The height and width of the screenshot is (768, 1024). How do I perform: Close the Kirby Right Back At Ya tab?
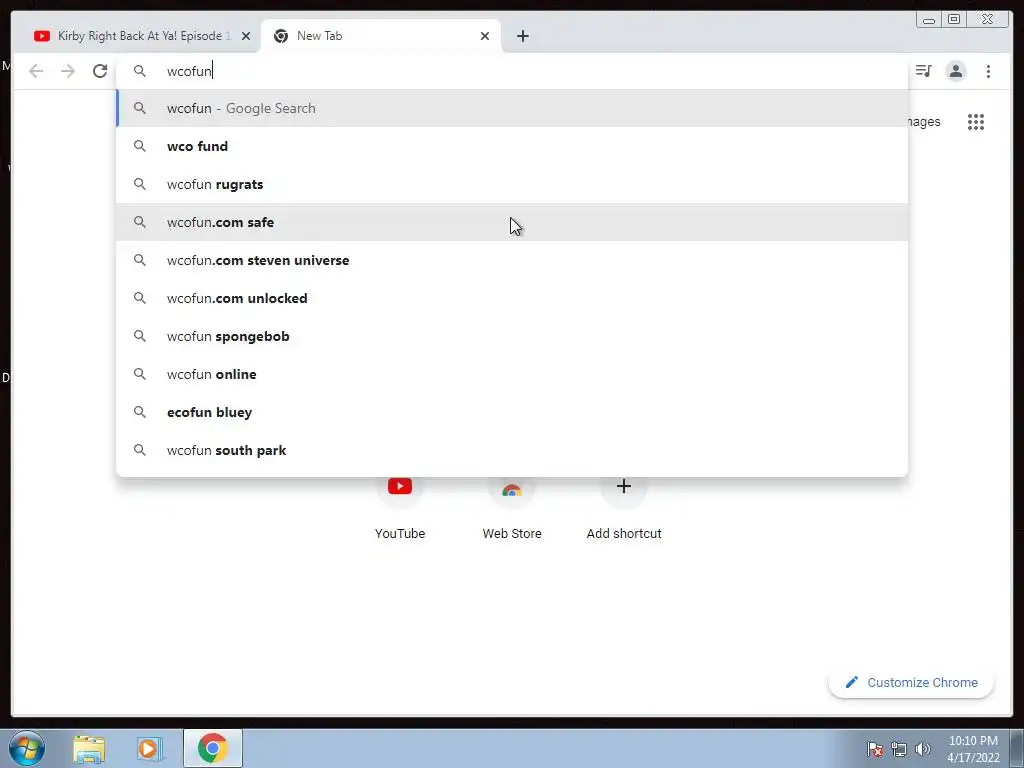point(246,36)
